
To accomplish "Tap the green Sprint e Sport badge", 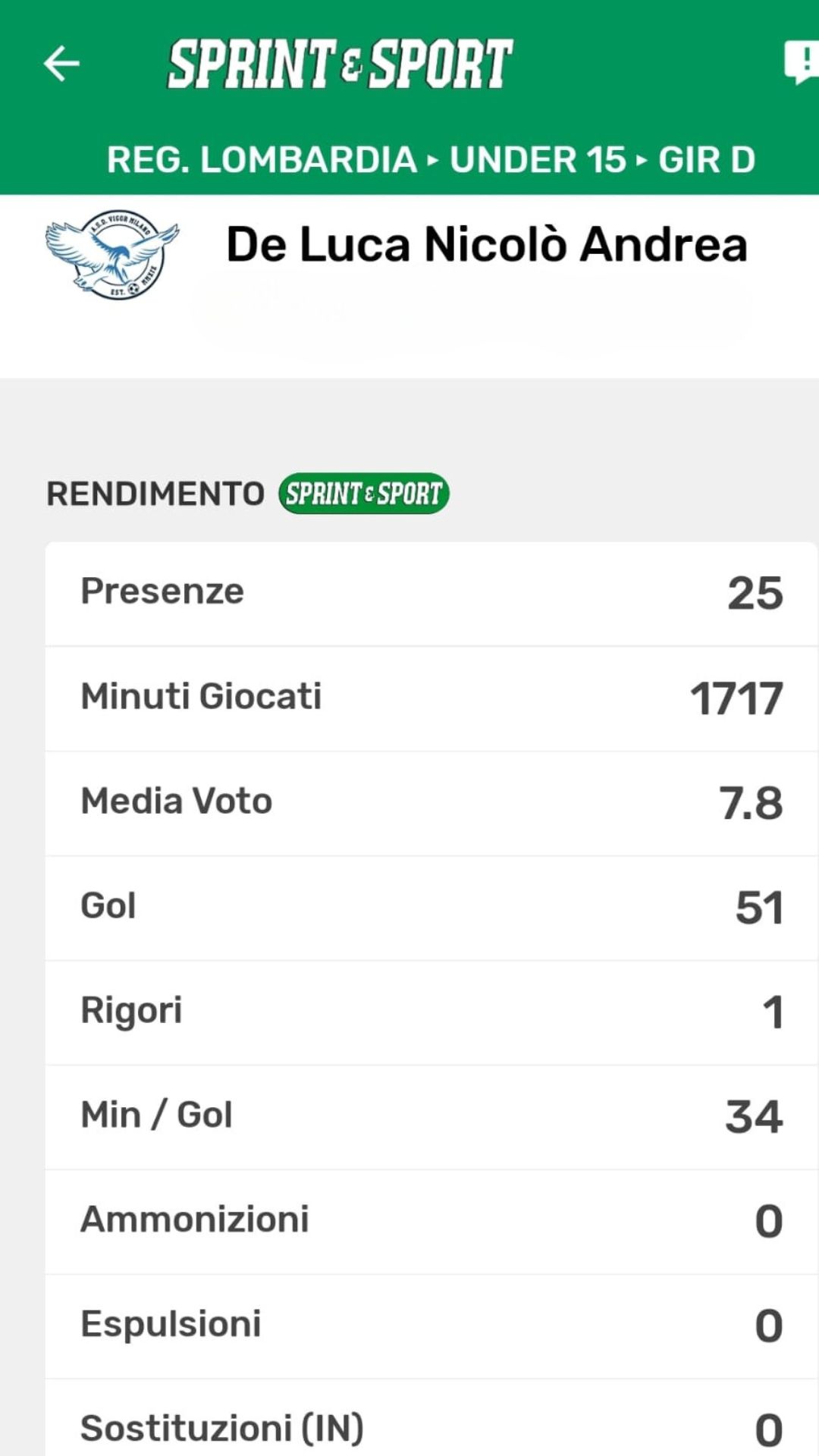I will [364, 494].
